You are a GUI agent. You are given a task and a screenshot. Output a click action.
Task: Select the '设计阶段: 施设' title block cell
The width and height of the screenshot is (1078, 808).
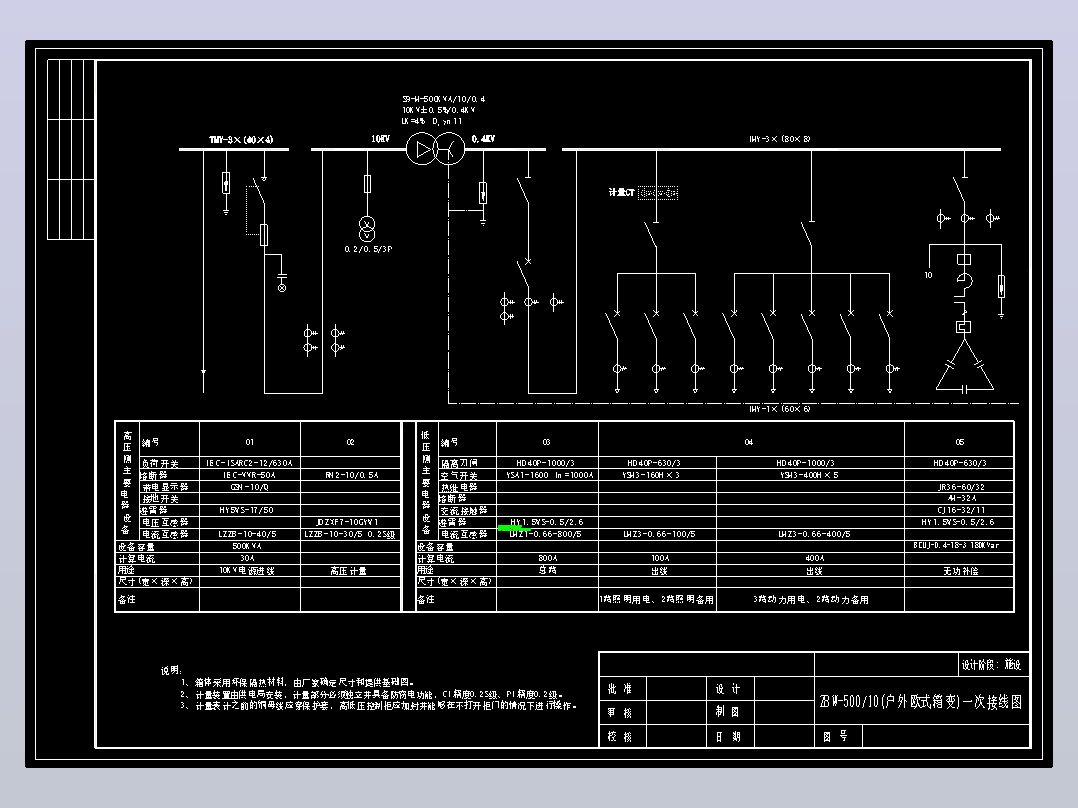[991, 665]
